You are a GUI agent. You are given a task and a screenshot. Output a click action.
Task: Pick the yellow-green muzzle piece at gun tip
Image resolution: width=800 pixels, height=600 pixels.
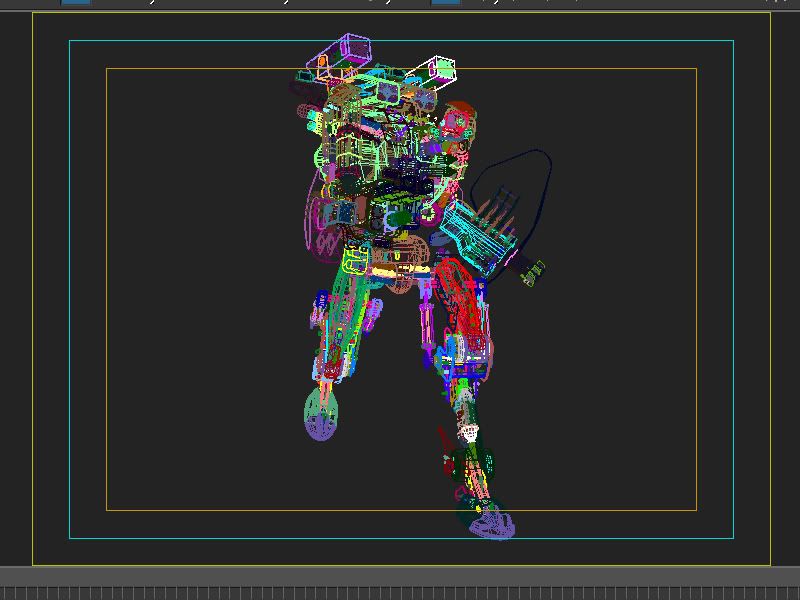532,271
